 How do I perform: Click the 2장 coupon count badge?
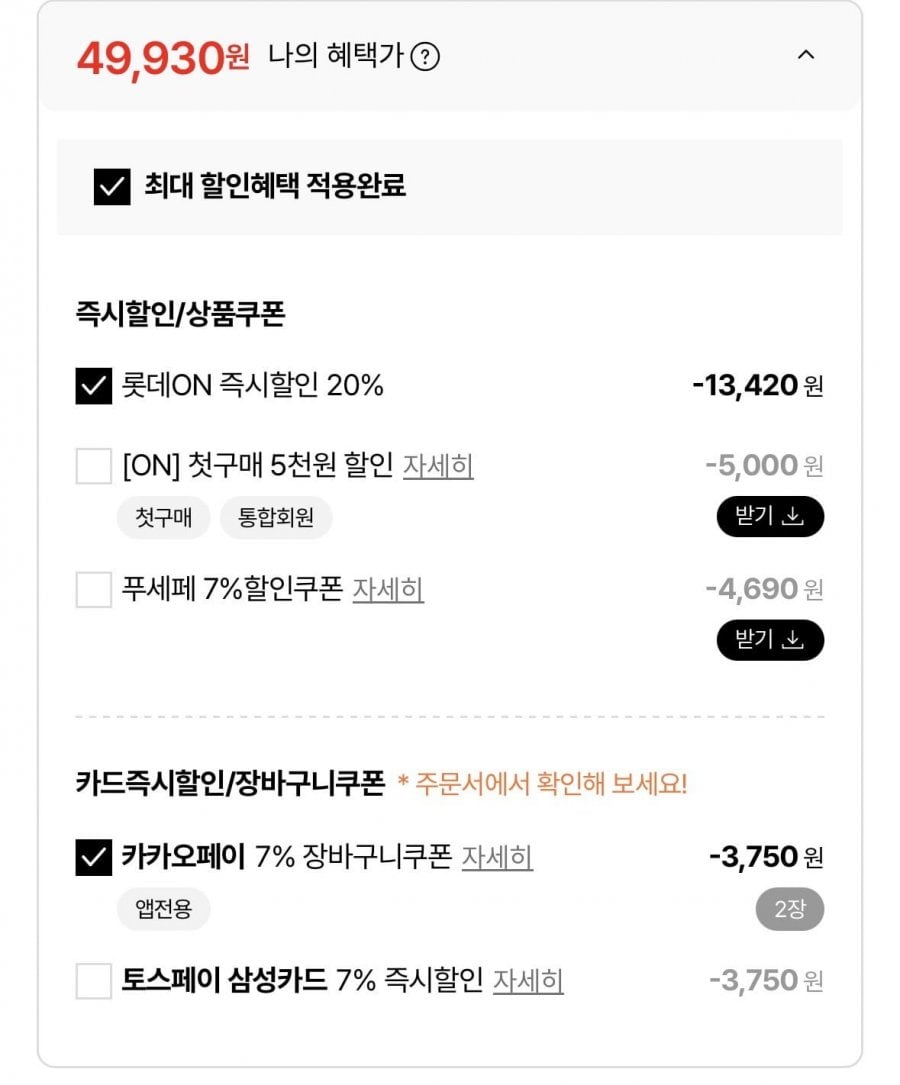(x=789, y=909)
